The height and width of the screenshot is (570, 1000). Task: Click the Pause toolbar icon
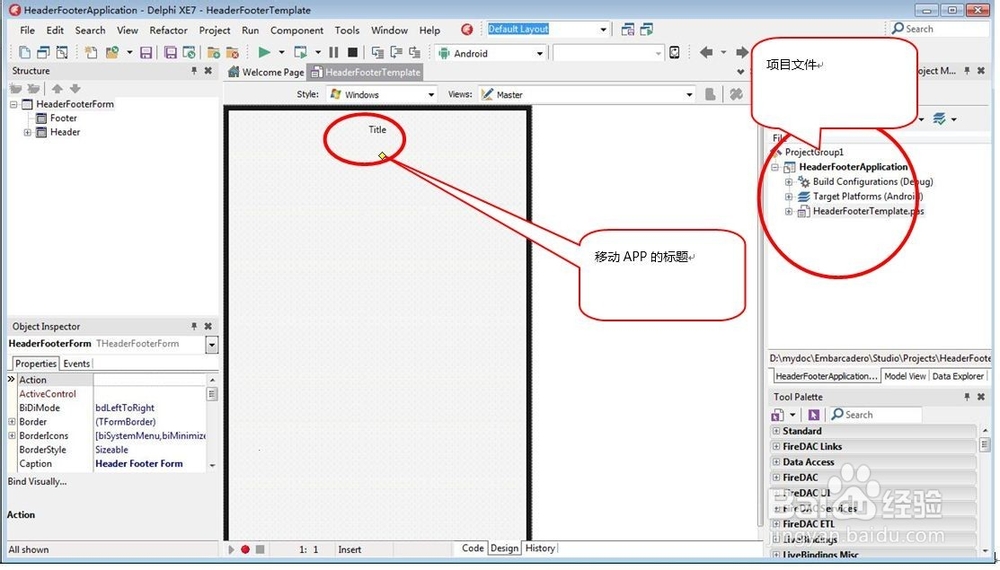click(x=334, y=52)
